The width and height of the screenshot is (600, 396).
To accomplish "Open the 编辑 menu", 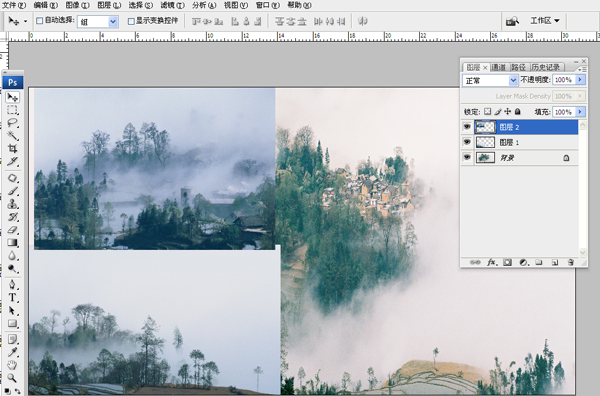I will pyautogui.click(x=46, y=5).
